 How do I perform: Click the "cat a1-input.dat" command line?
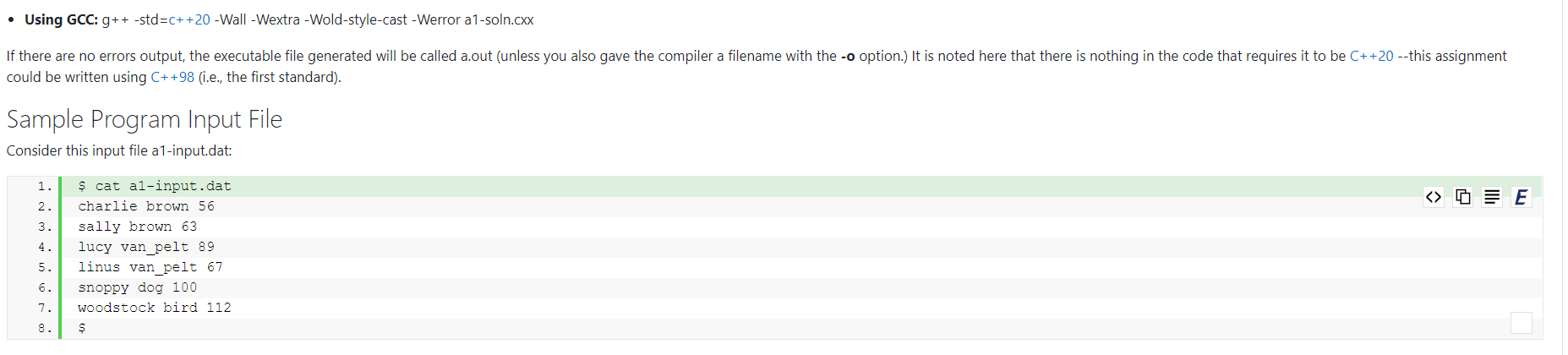coord(162,186)
